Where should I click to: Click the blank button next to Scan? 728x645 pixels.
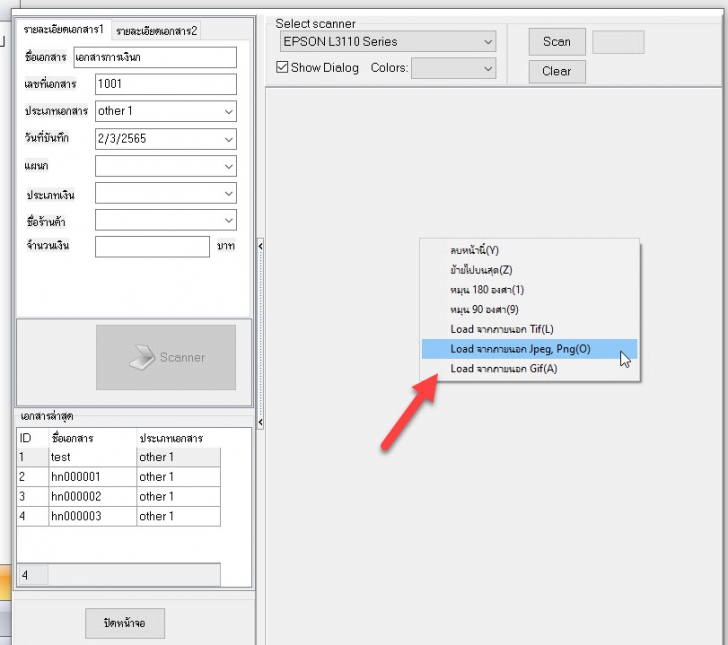618,42
